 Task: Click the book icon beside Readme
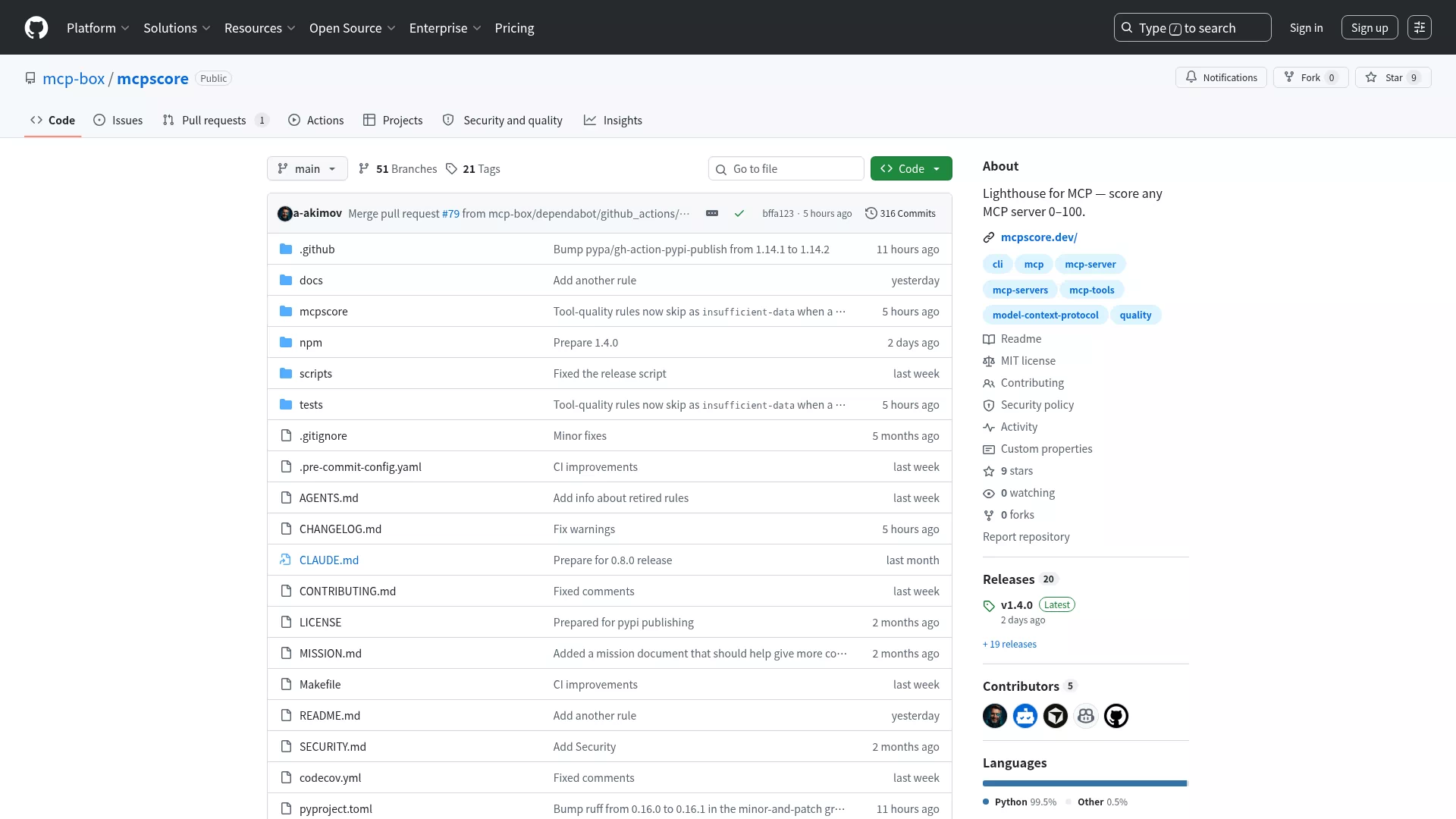(989, 340)
